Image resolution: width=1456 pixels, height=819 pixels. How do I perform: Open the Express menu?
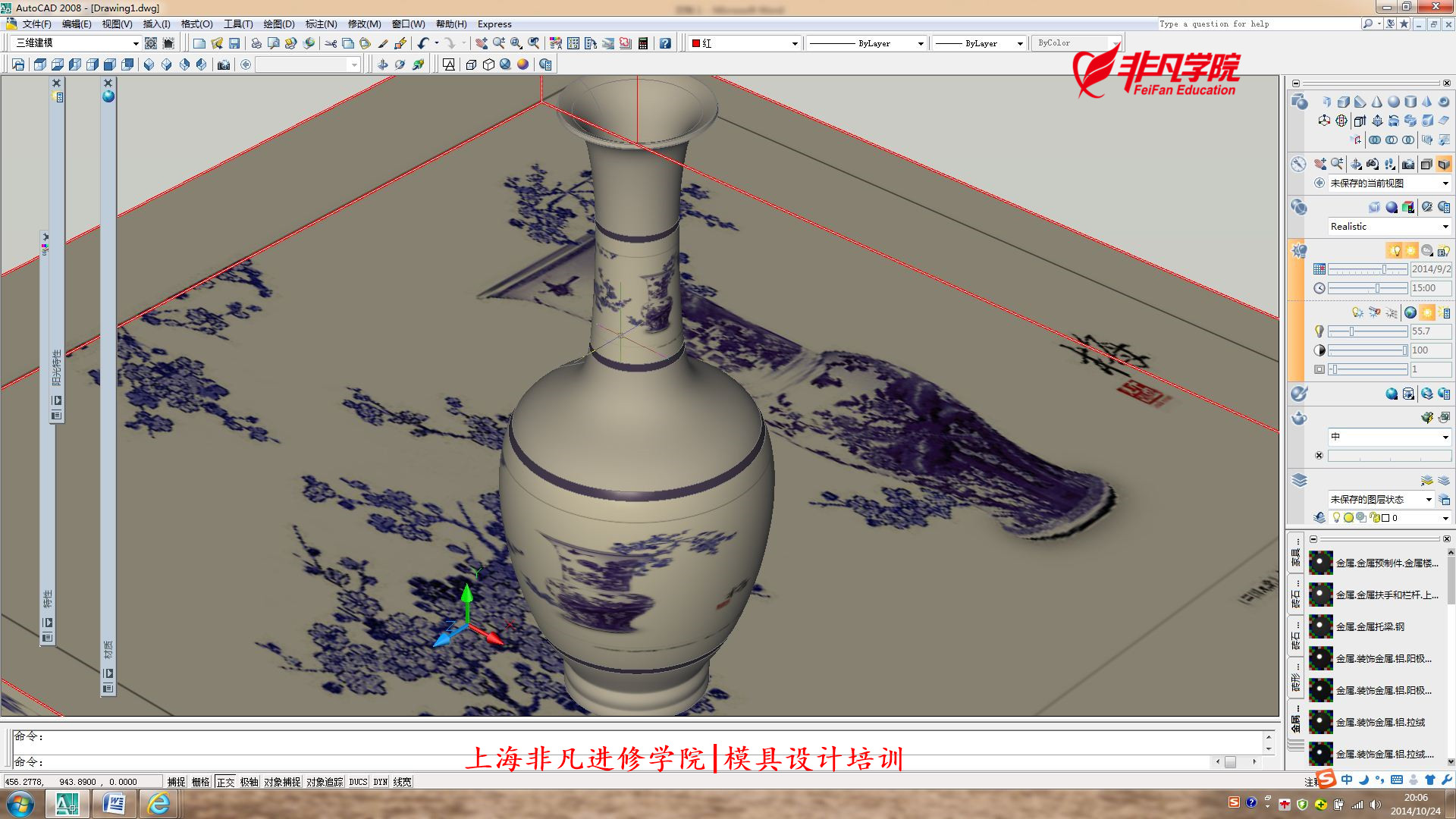pos(494,24)
